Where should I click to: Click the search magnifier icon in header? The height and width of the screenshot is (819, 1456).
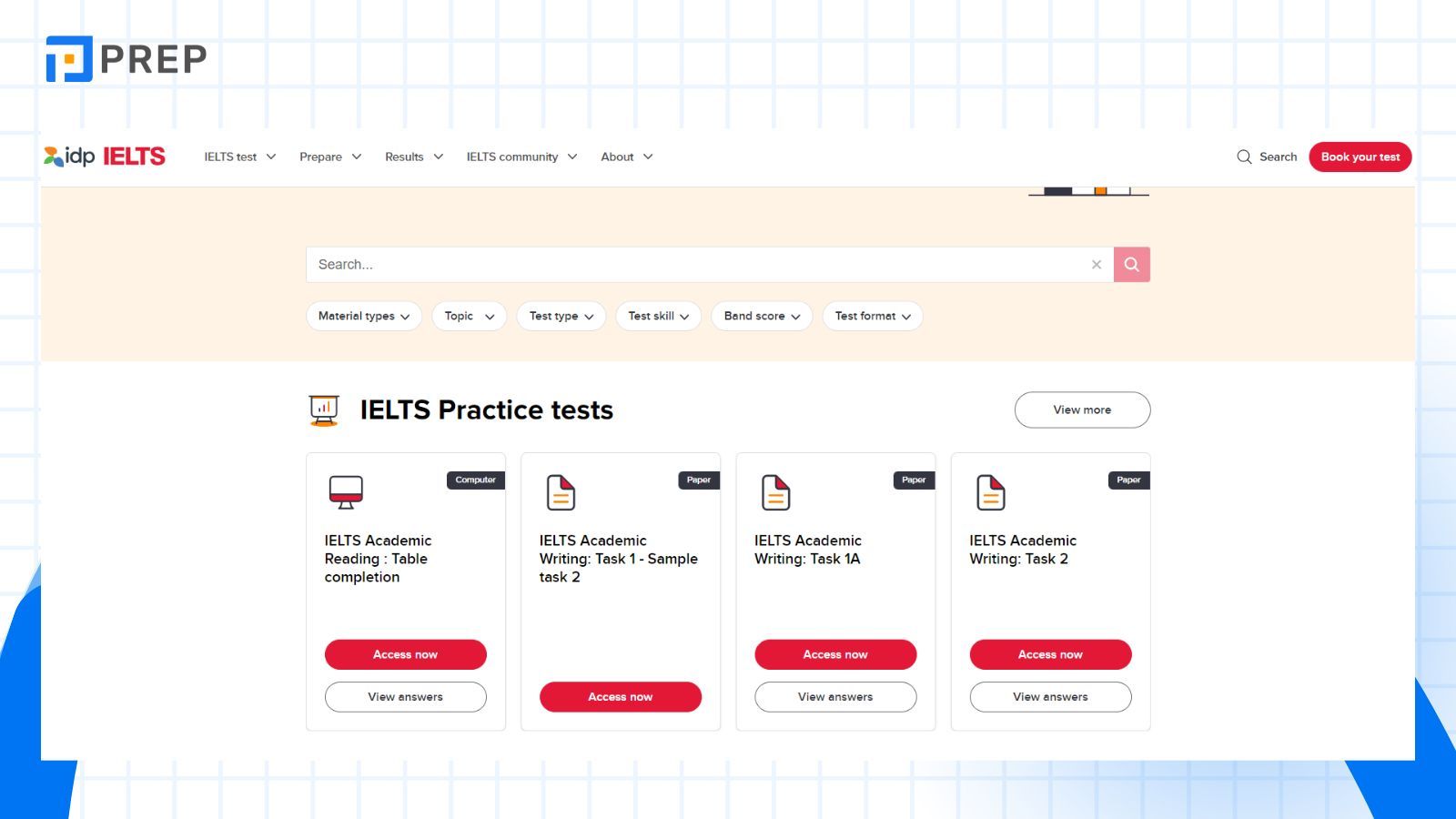(x=1244, y=157)
